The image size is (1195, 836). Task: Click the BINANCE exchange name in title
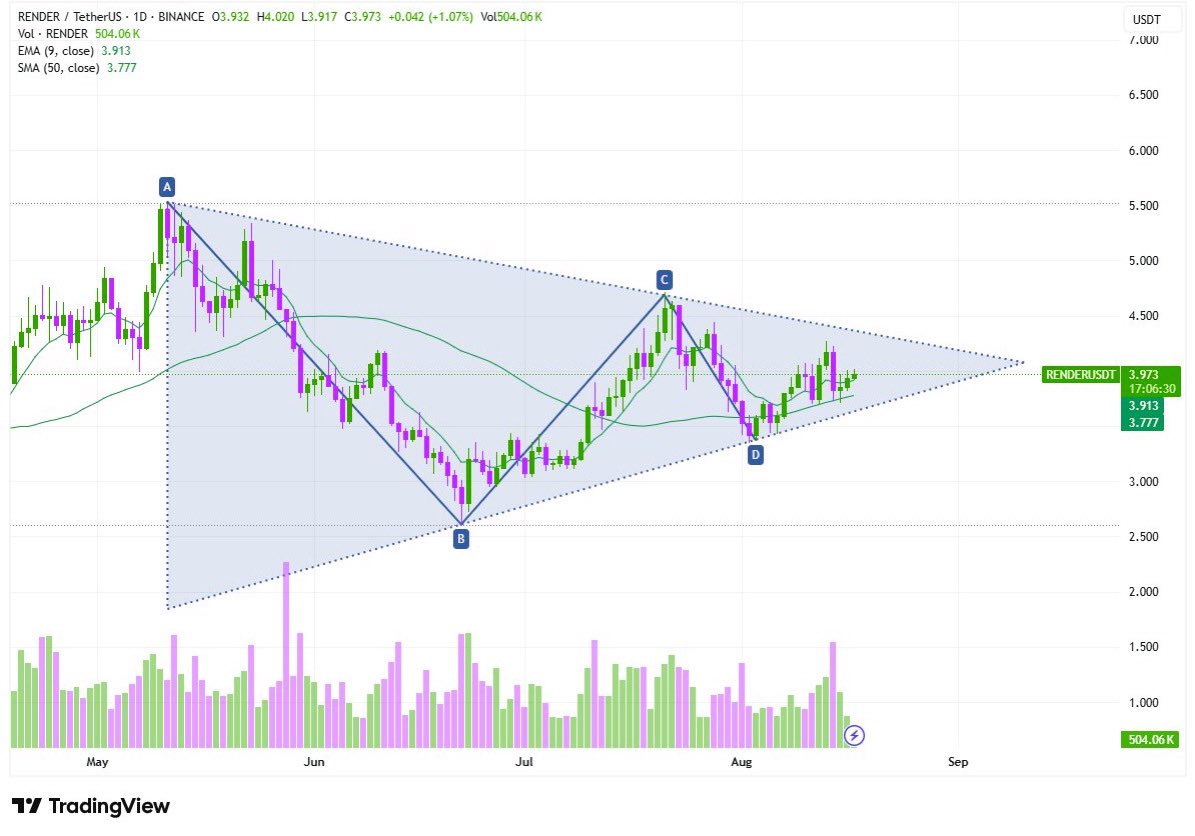[181, 17]
